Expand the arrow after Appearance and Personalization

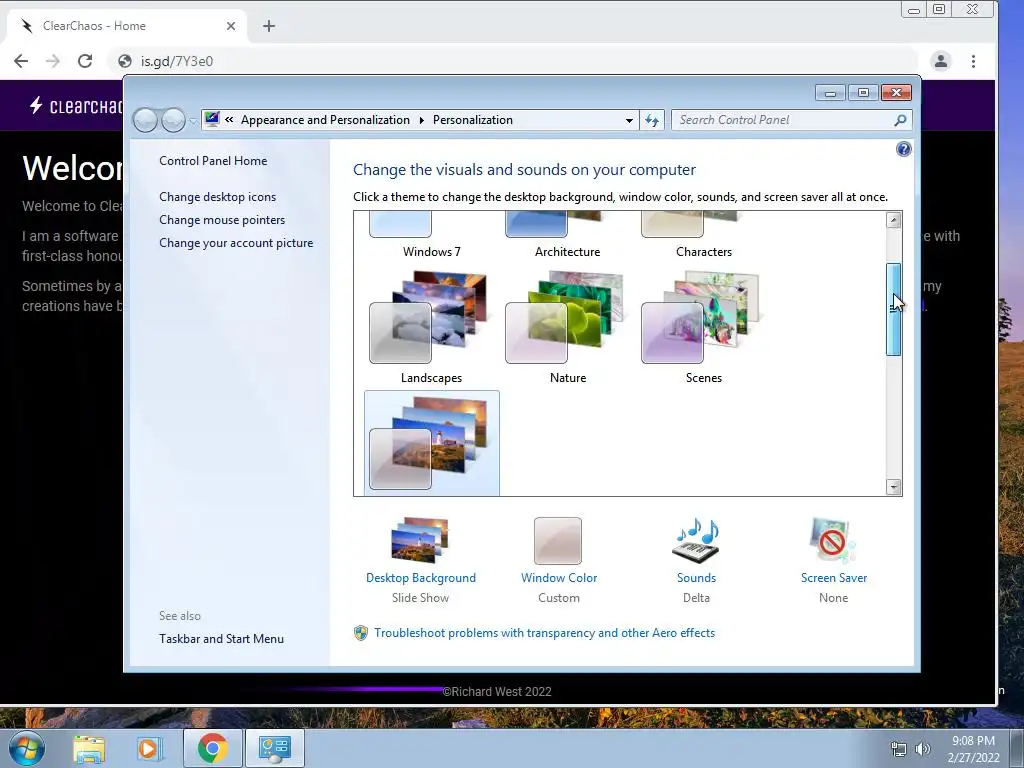click(x=421, y=120)
